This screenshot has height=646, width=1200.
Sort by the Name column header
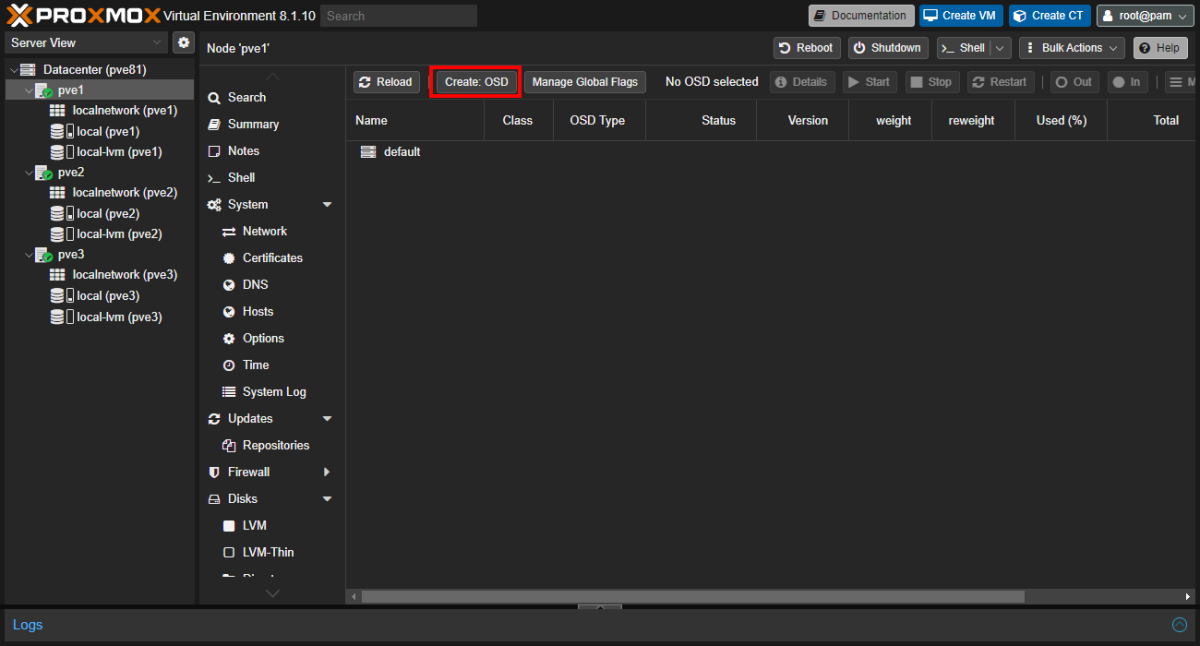click(415, 120)
